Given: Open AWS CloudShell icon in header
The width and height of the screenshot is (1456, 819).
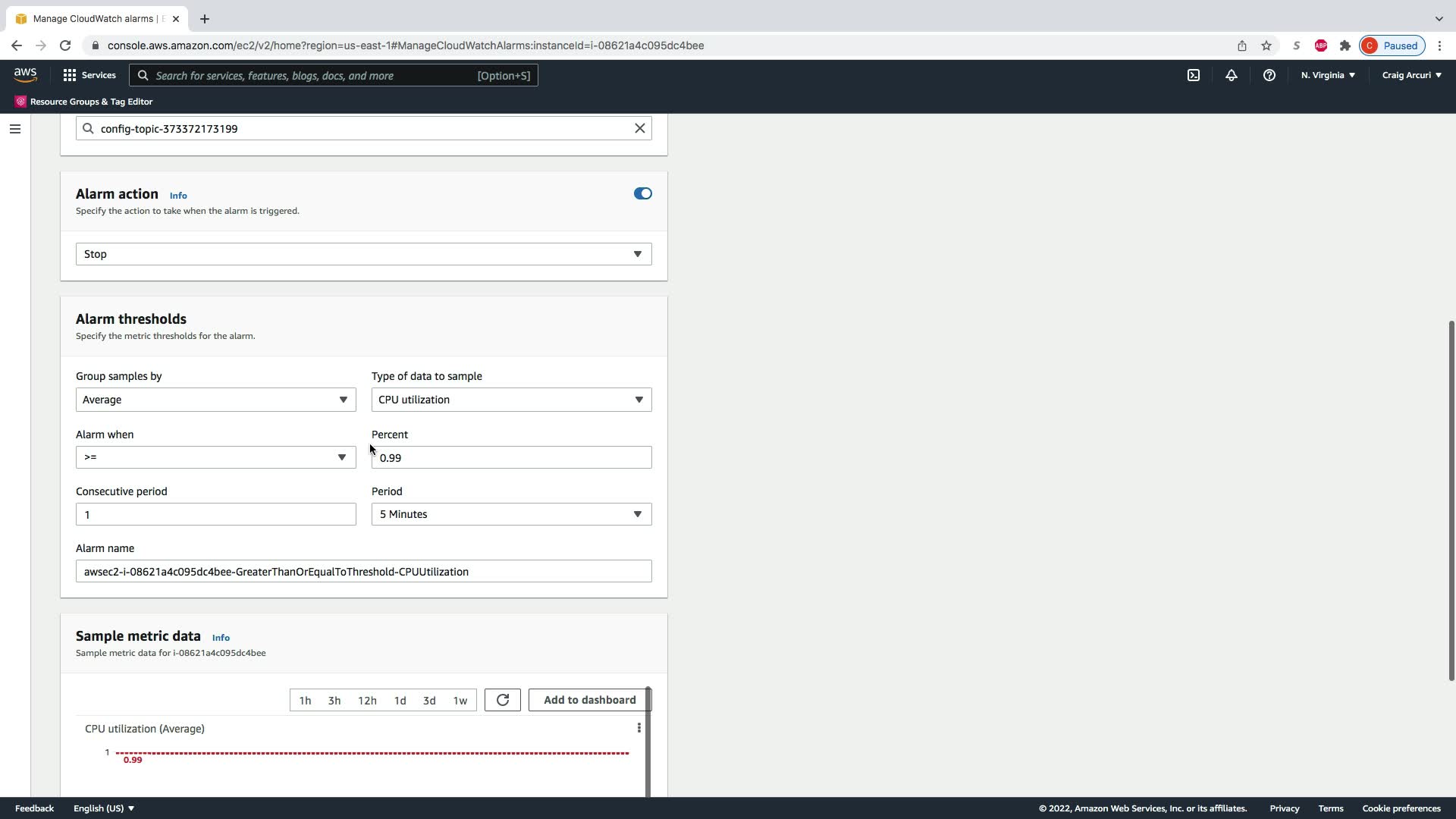Looking at the screenshot, I should (x=1193, y=75).
